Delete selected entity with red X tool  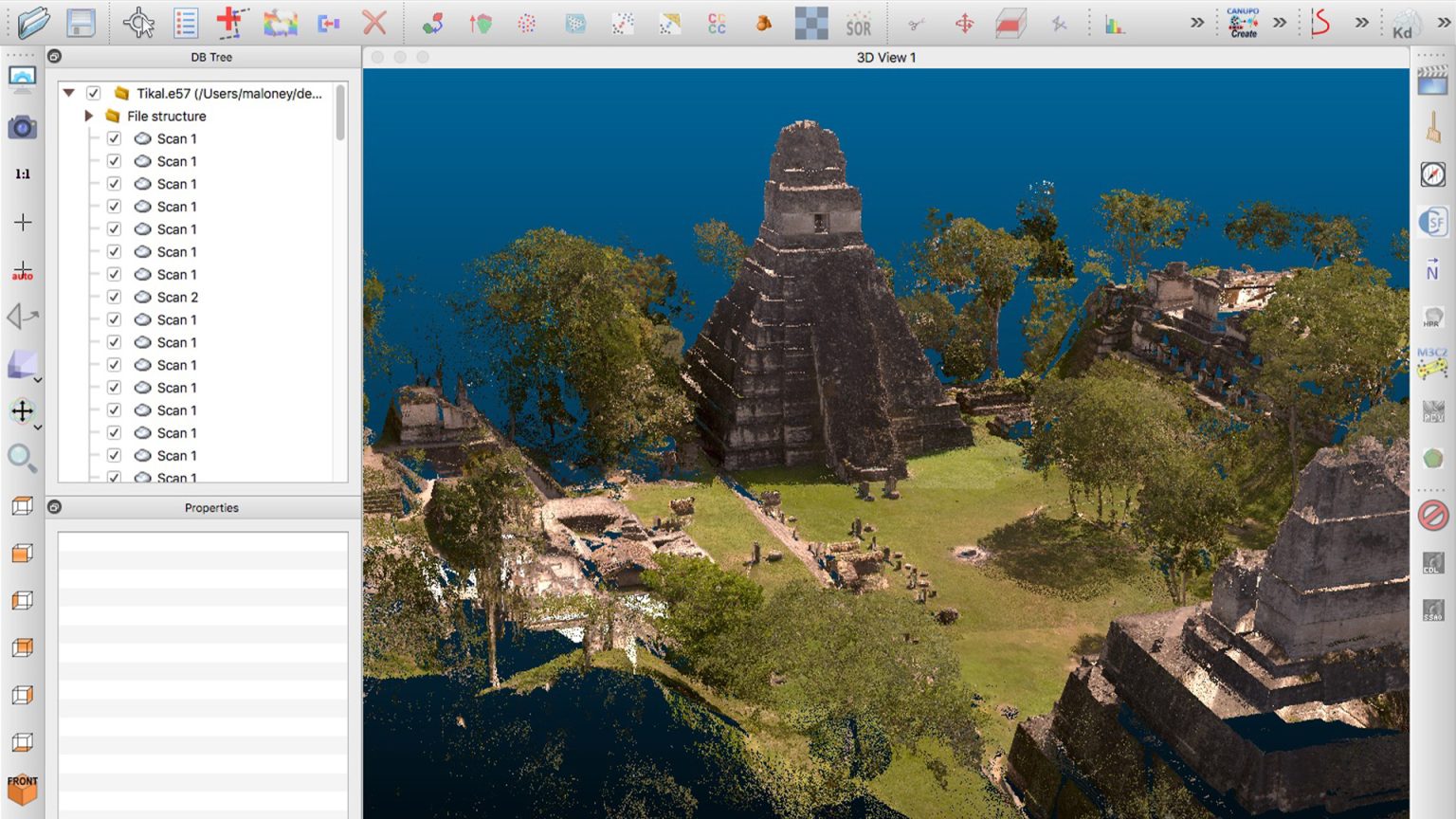[x=373, y=23]
